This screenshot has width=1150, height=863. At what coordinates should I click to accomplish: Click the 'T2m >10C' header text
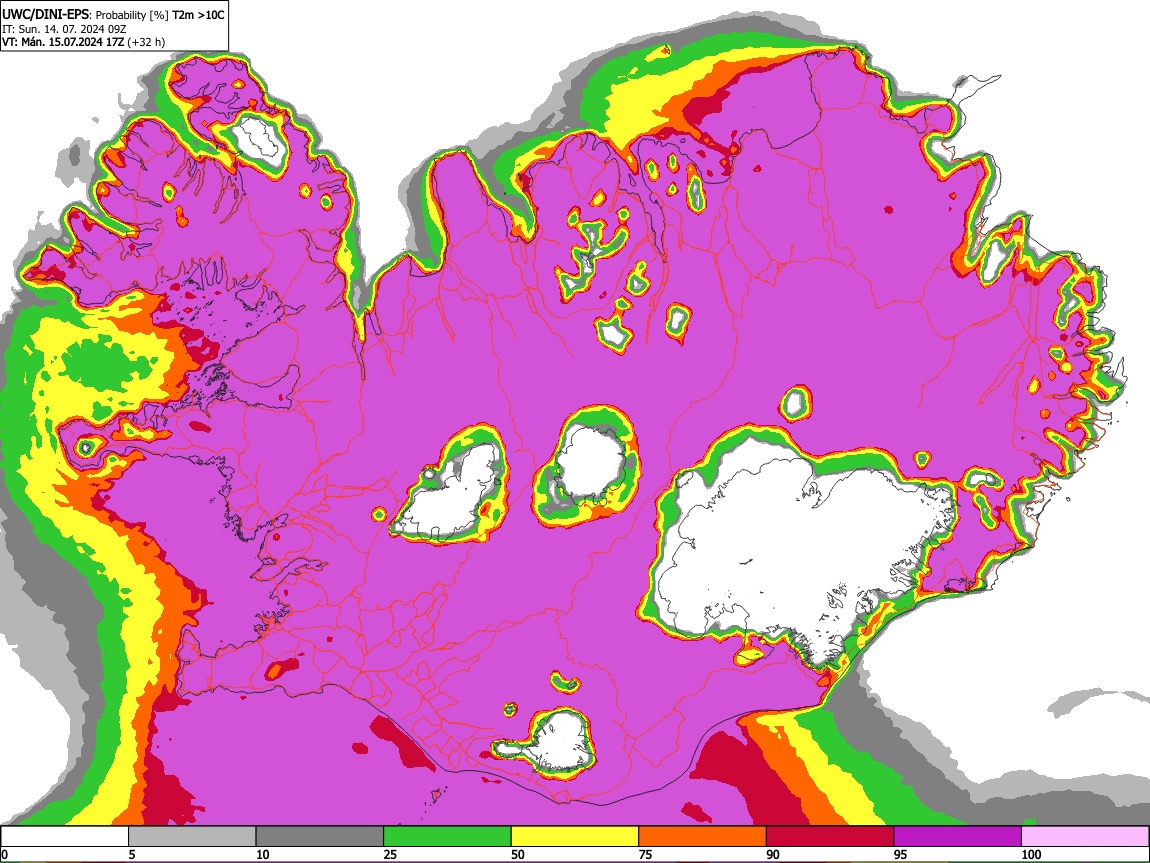point(198,15)
